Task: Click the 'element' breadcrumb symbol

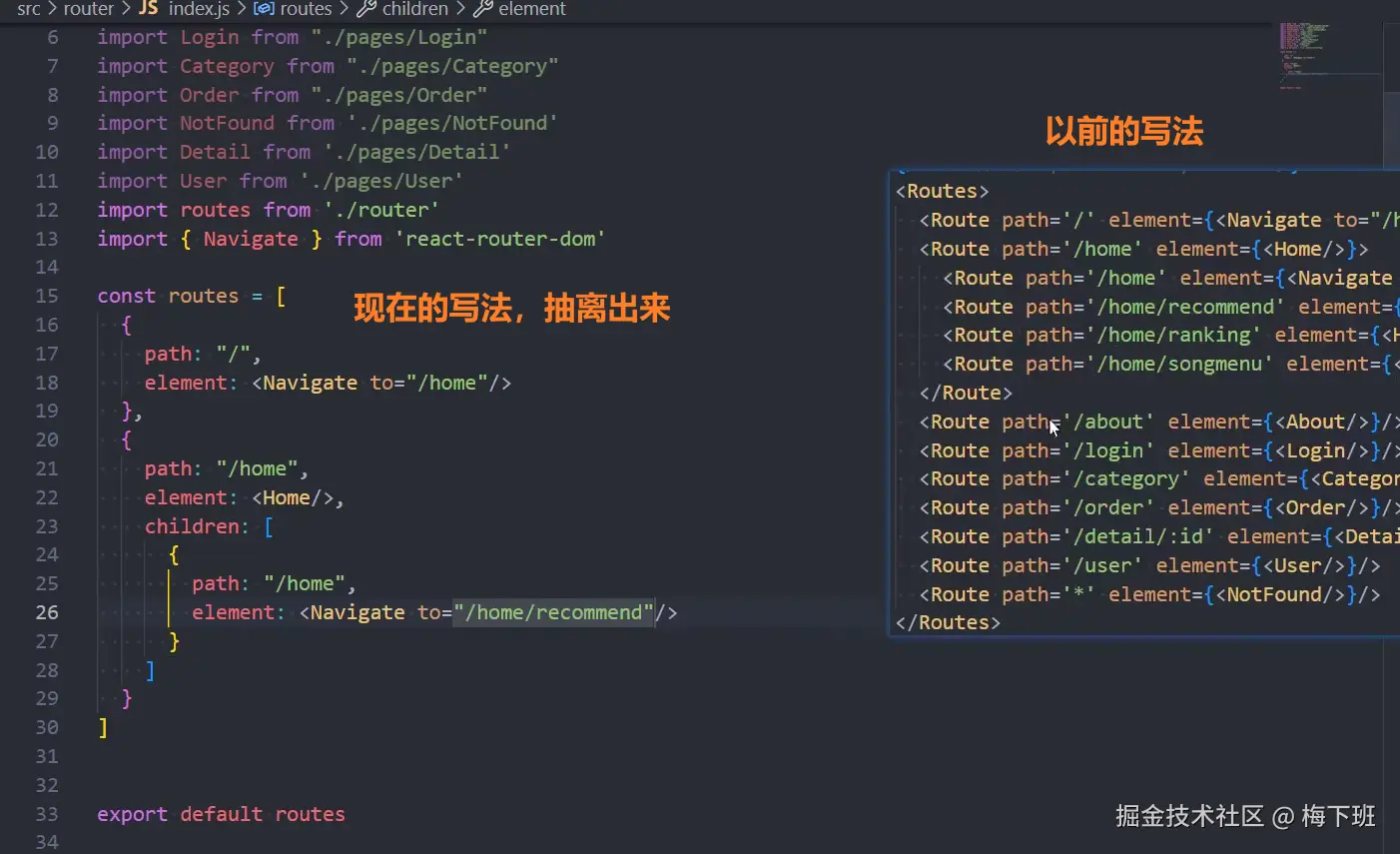Action: coord(532,9)
